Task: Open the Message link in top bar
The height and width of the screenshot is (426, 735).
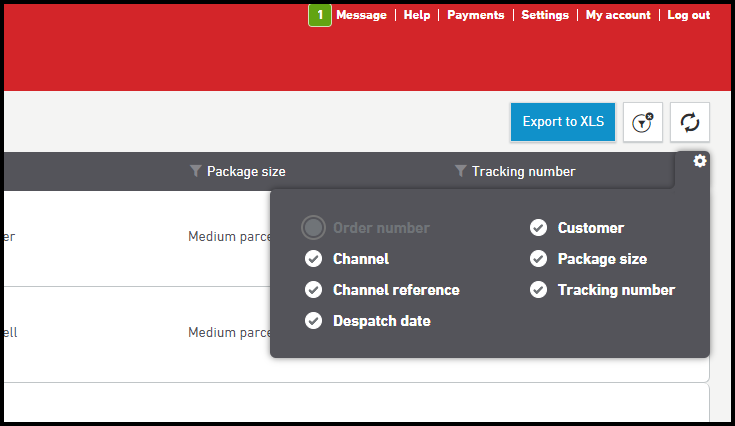Action: click(361, 15)
